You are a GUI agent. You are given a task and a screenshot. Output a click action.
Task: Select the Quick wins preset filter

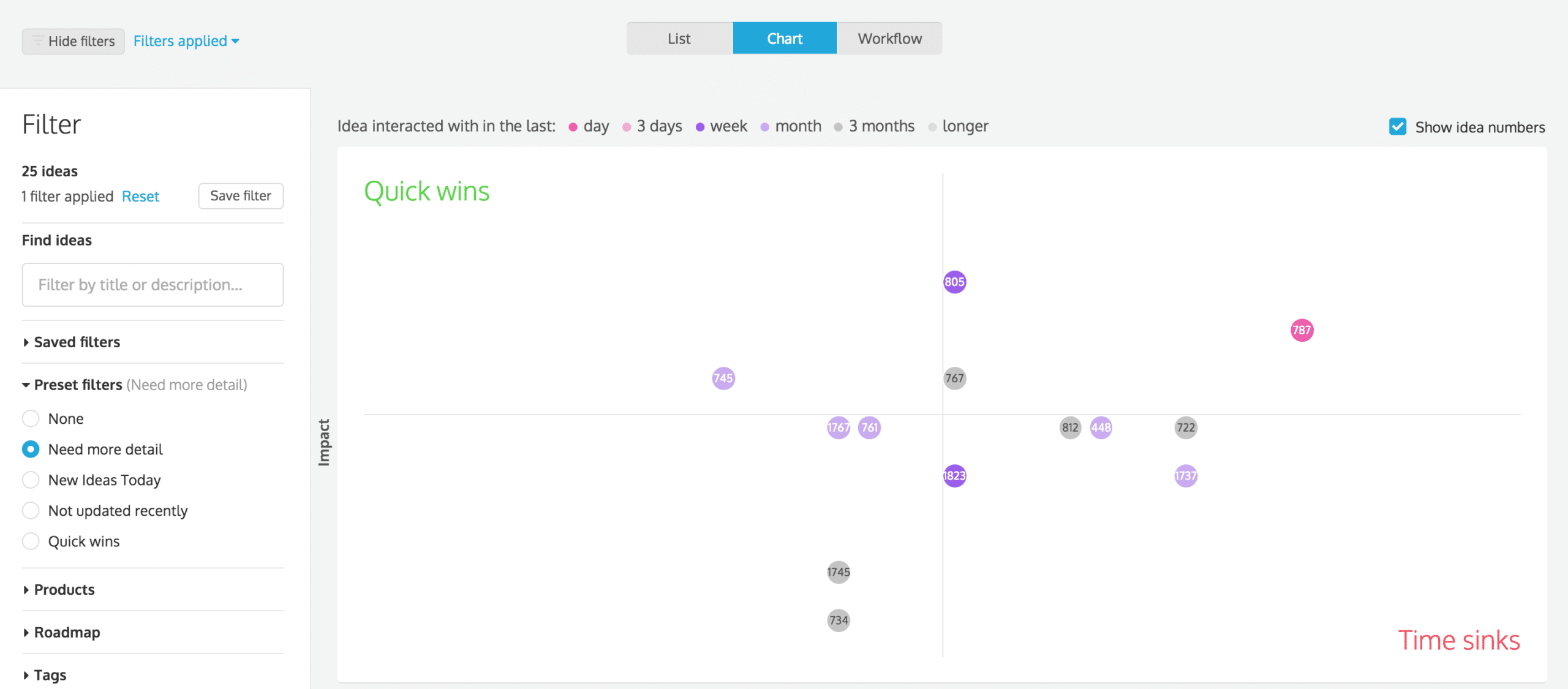coord(31,541)
